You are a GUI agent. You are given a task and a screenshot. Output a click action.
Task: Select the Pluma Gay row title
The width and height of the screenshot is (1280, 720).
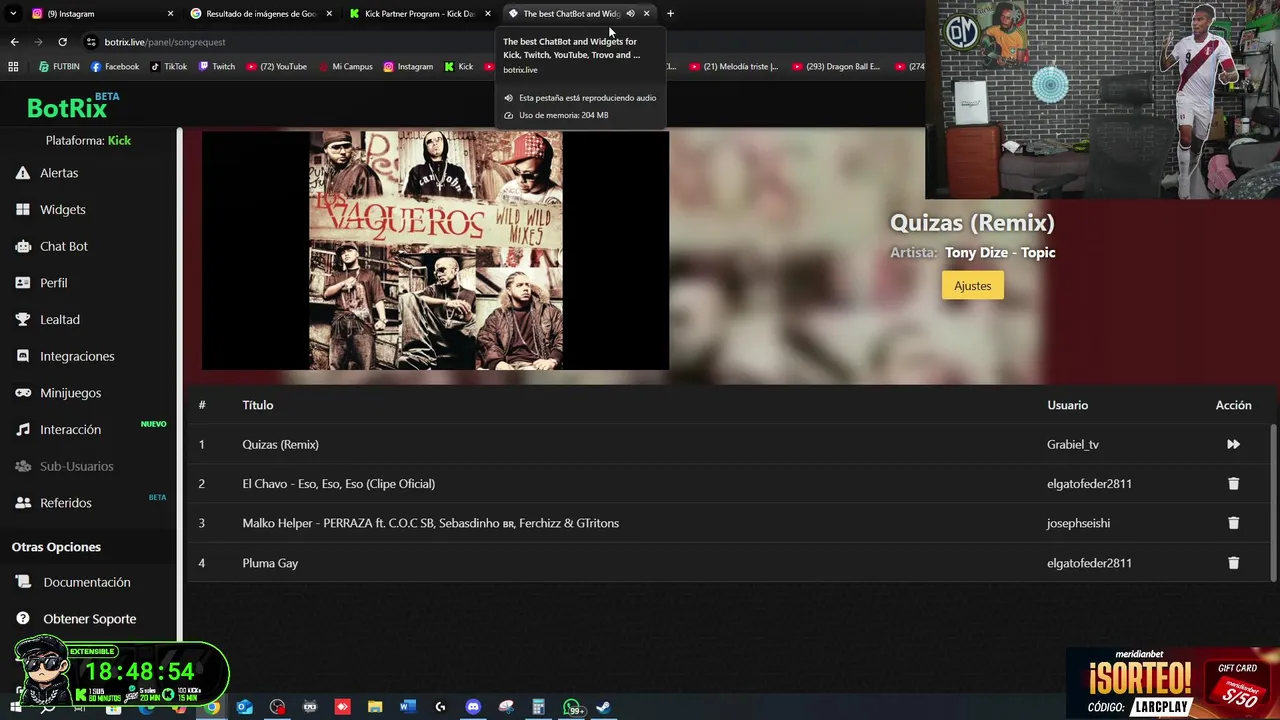click(270, 563)
